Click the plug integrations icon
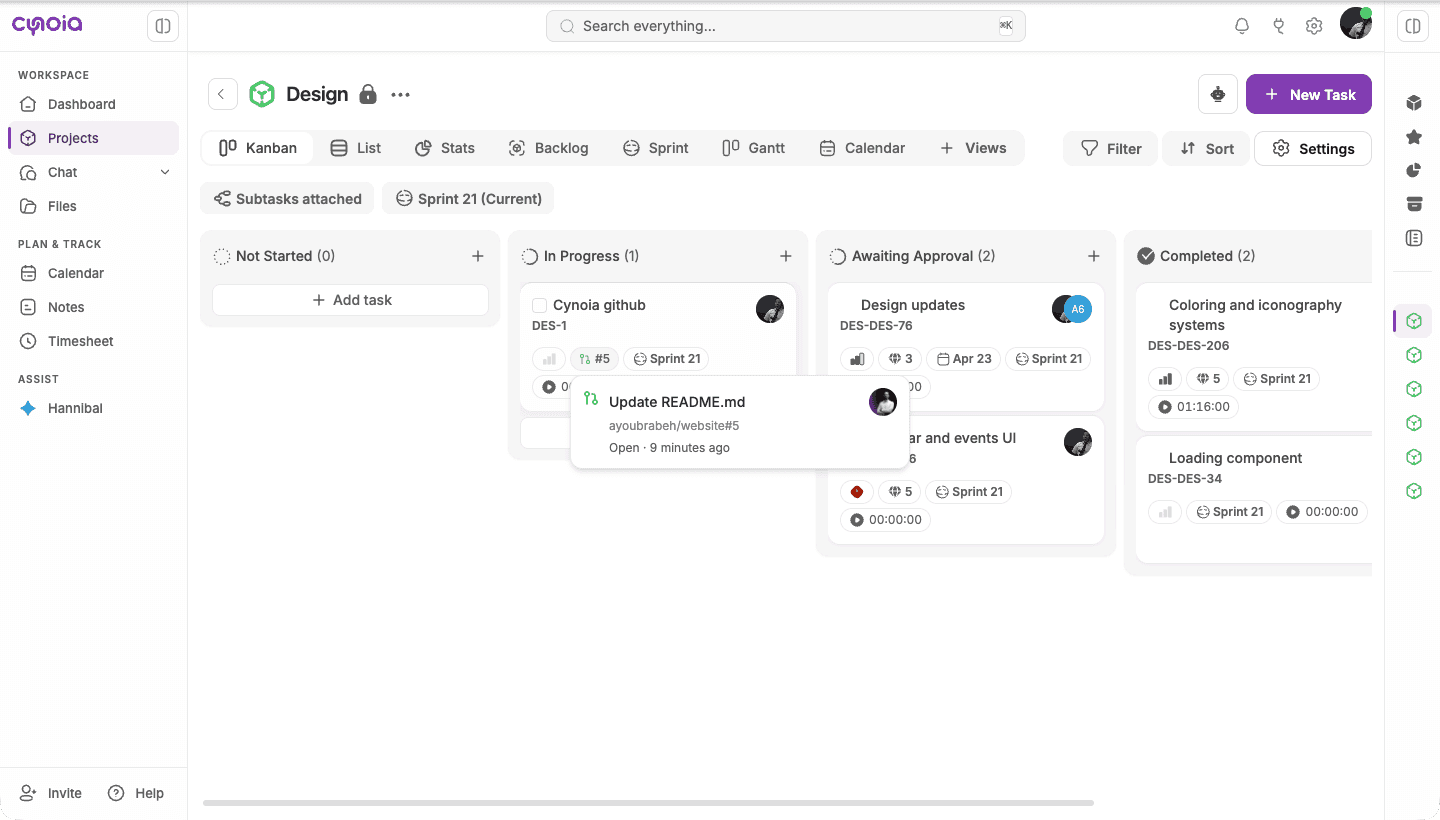Viewport: 1440px width, 820px height. [x=1278, y=26]
